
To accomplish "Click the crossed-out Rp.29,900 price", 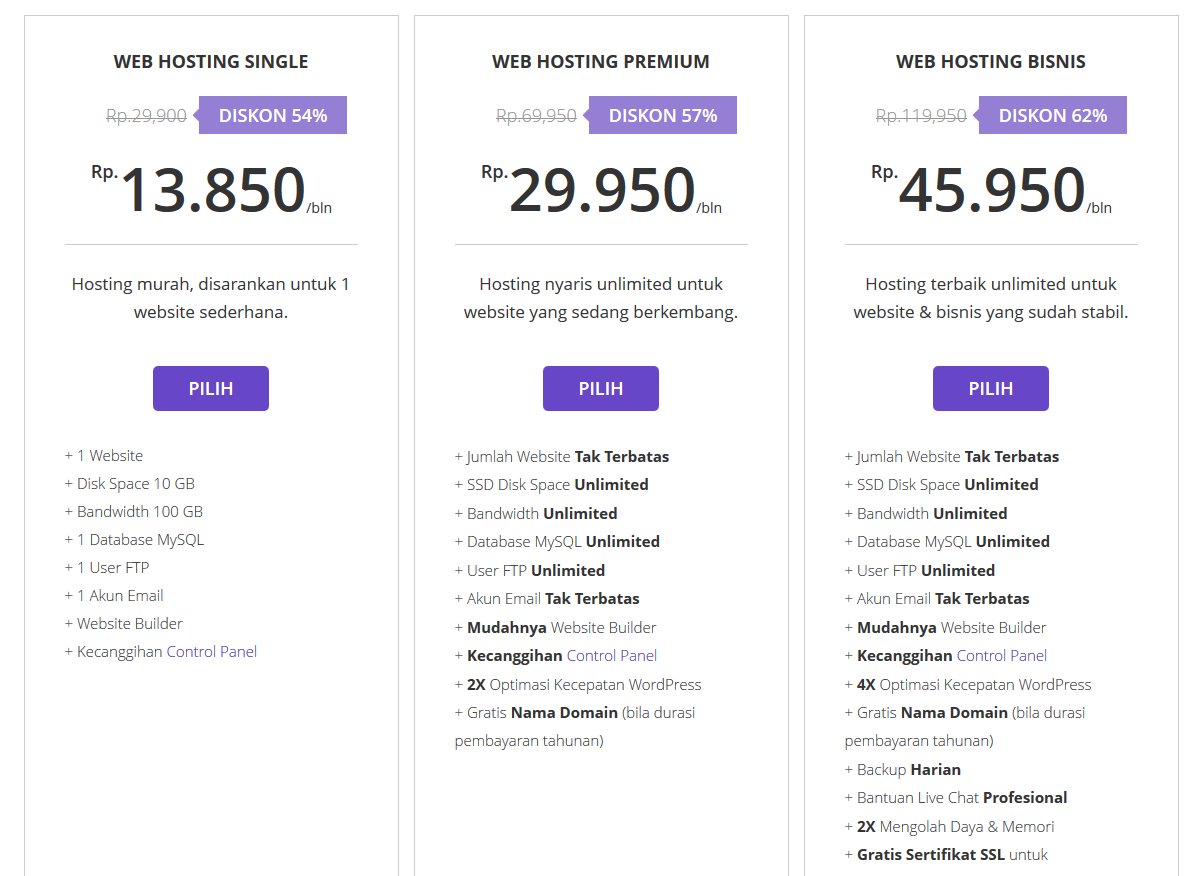I will (146, 116).
